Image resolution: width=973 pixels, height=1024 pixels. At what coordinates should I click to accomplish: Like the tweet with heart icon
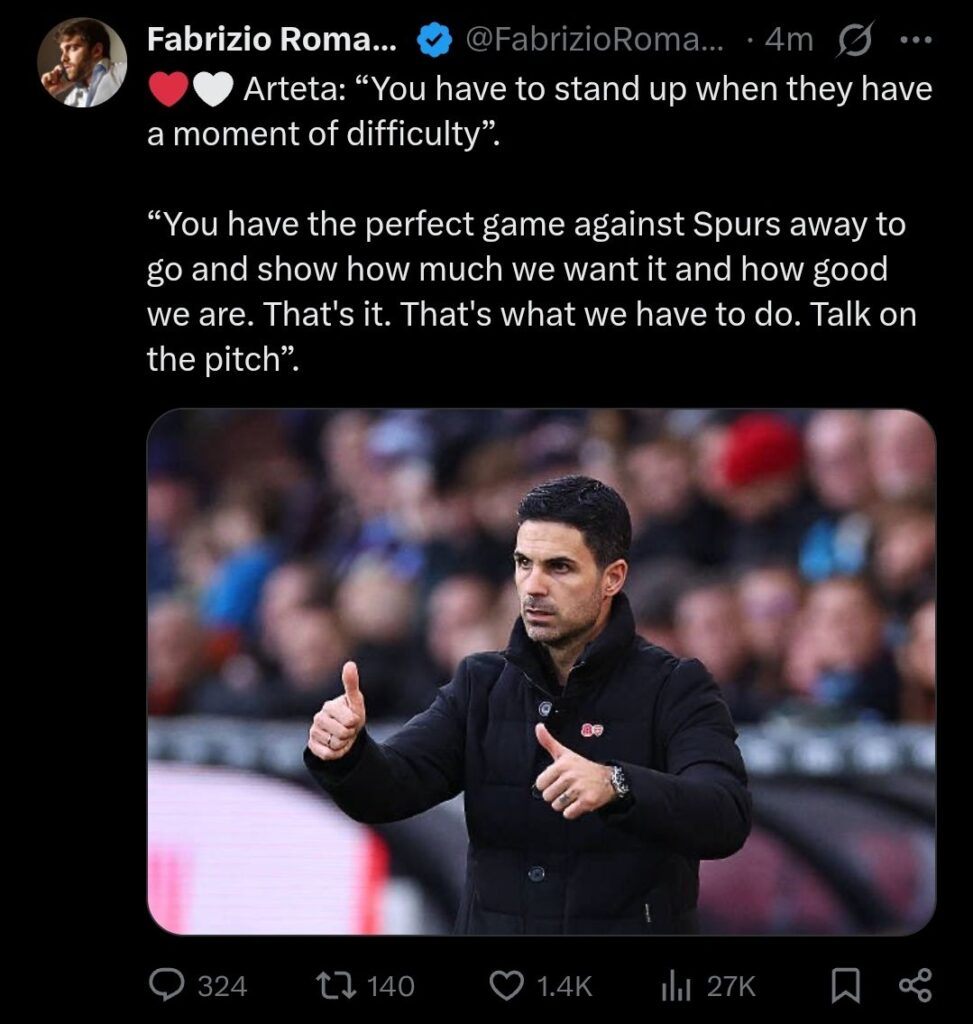click(505, 986)
